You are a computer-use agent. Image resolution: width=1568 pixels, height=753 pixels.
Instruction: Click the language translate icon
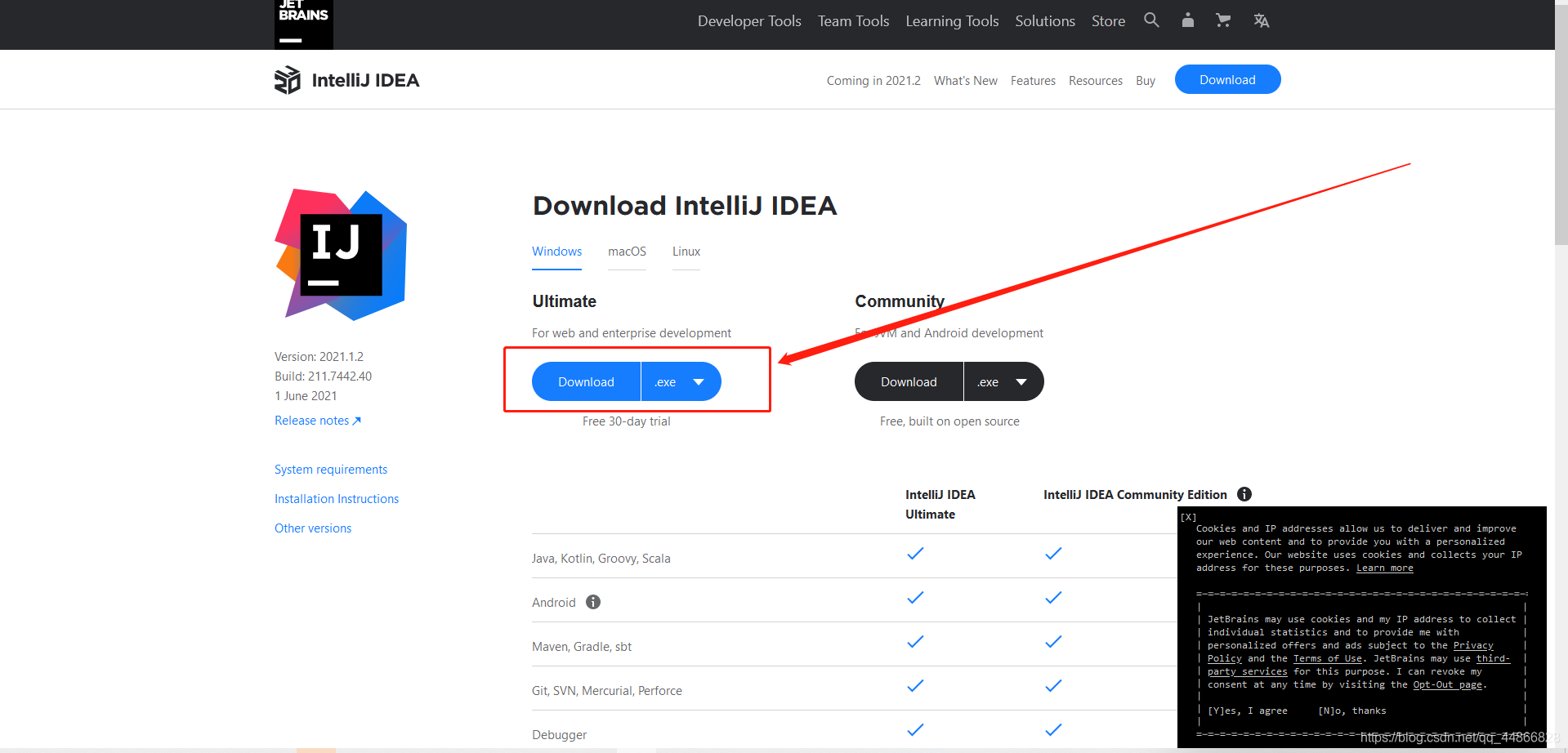pyautogui.click(x=1261, y=20)
